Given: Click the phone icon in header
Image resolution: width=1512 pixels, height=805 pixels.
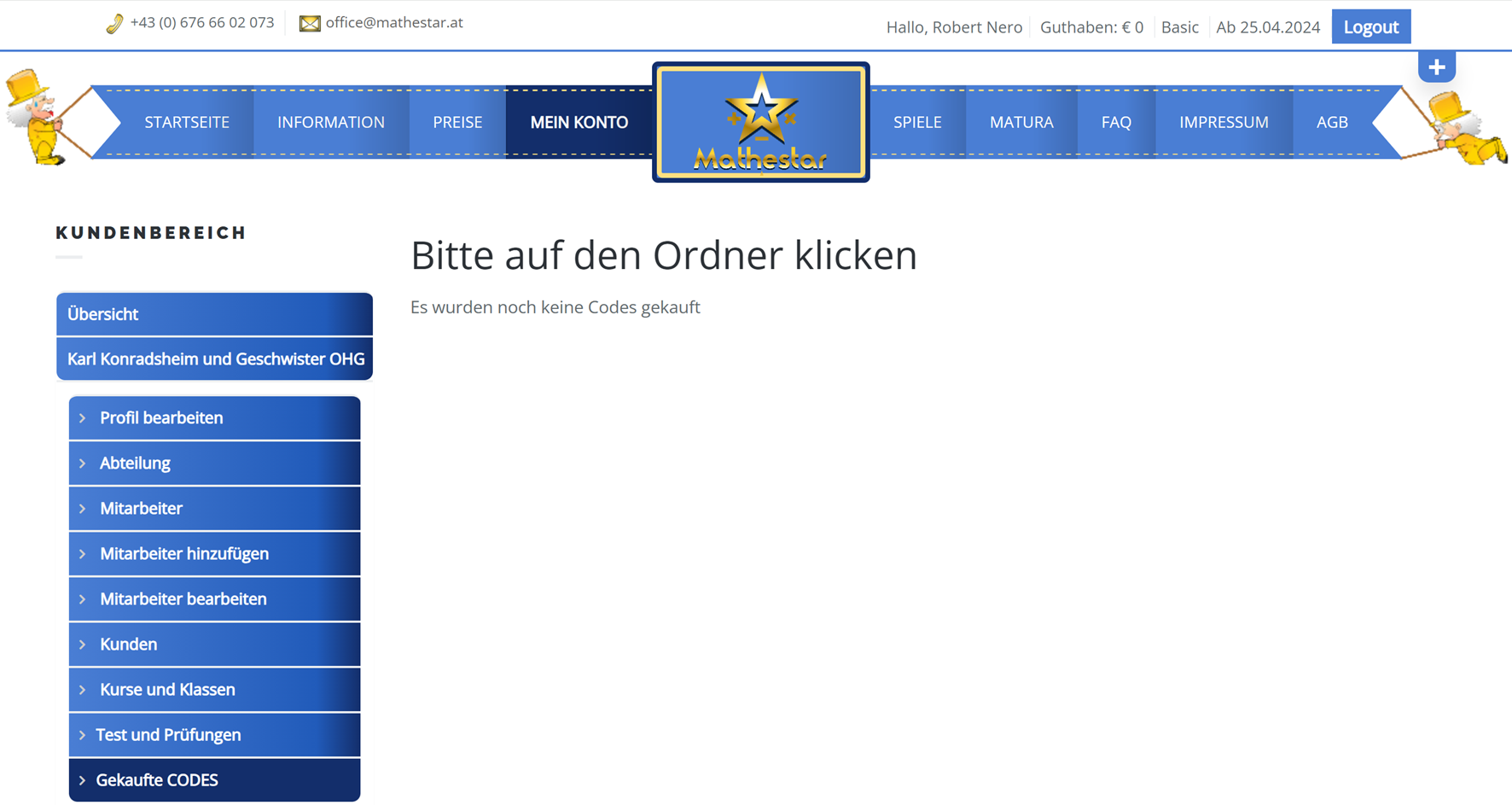Looking at the screenshot, I should (114, 24).
